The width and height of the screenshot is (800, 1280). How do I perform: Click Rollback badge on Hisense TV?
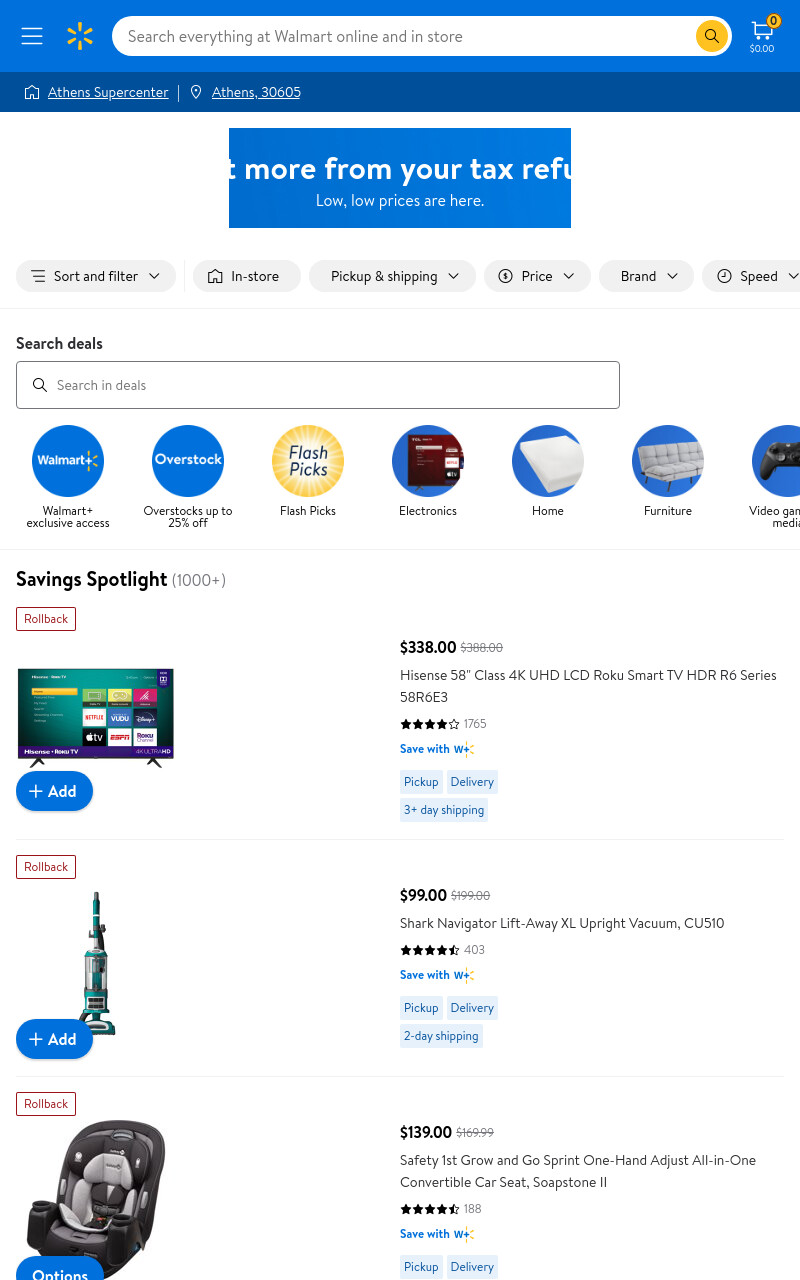46,619
